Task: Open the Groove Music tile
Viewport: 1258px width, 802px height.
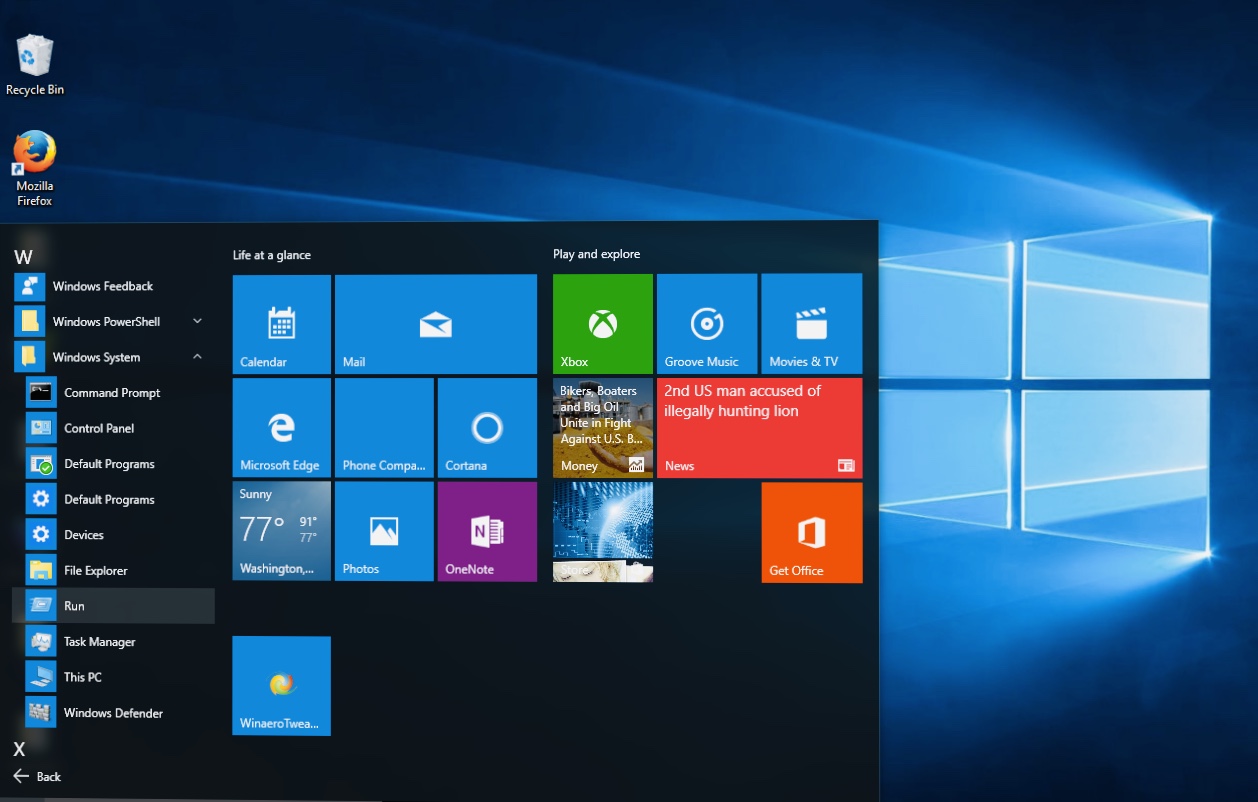Action: coord(707,324)
